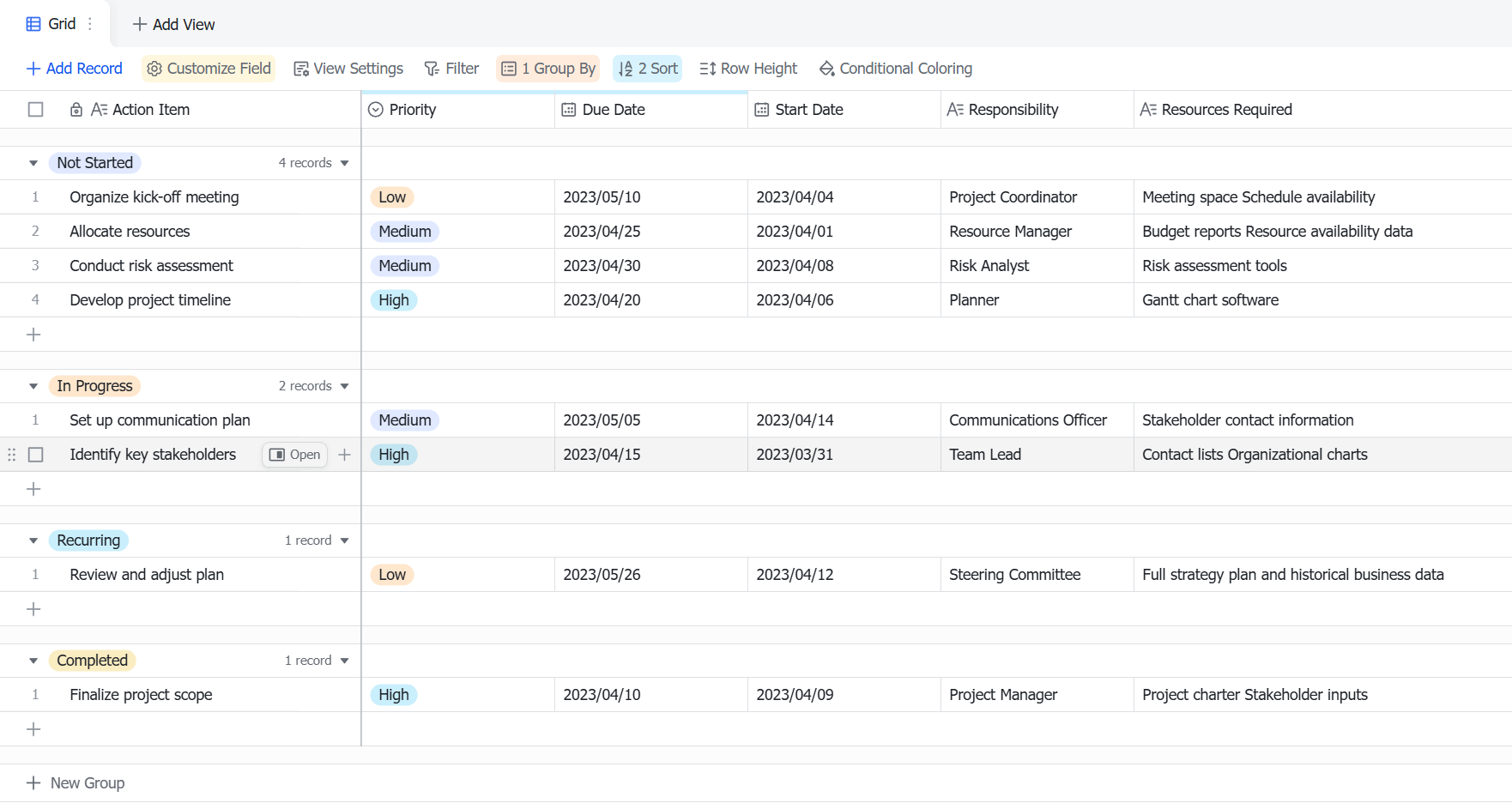Image resolution: width=1512 pixels, height=803 pixels.
Task: Open the 1 Group By settings
Action: [x=547, y=69]
